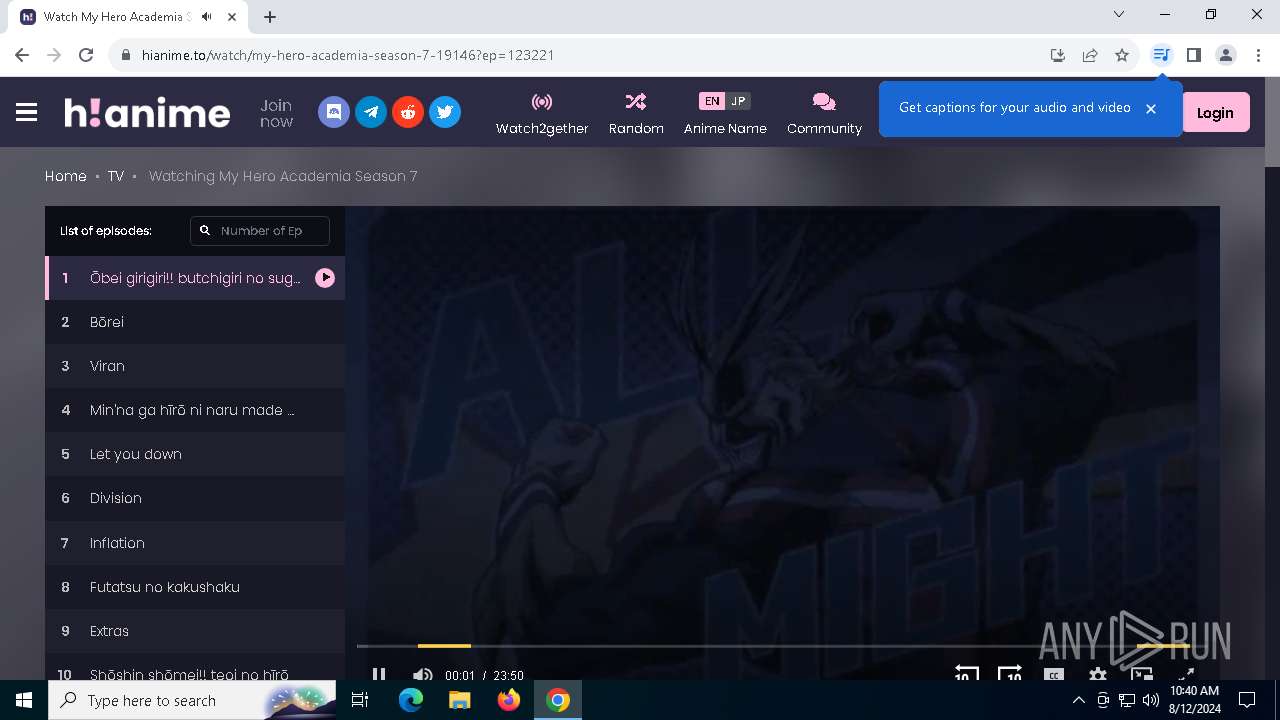Pause the video playback
This screenshot has height=720, width=1280.
tap(379, 675)
